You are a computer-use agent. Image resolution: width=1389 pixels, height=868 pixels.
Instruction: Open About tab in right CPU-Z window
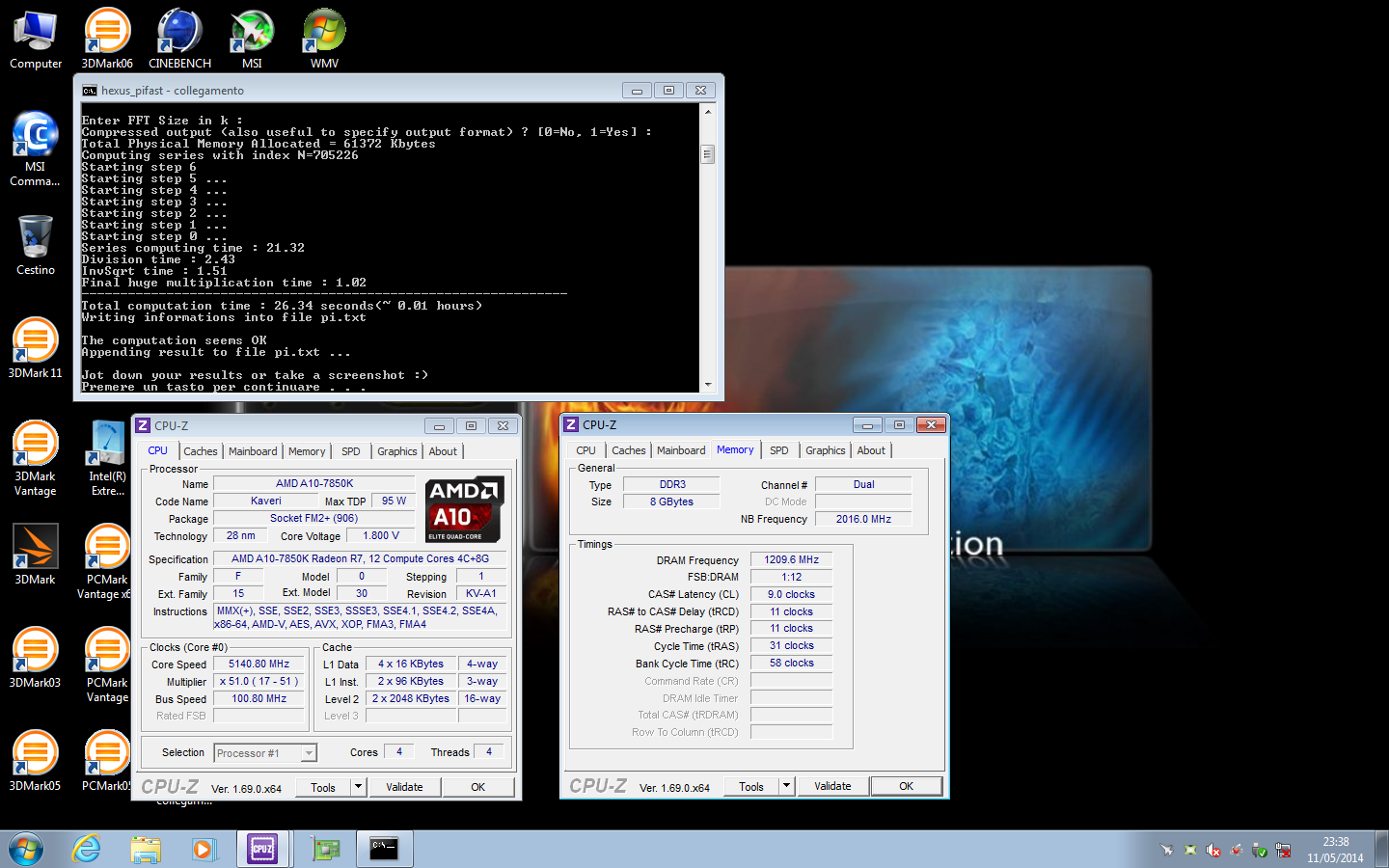(871, 450)
